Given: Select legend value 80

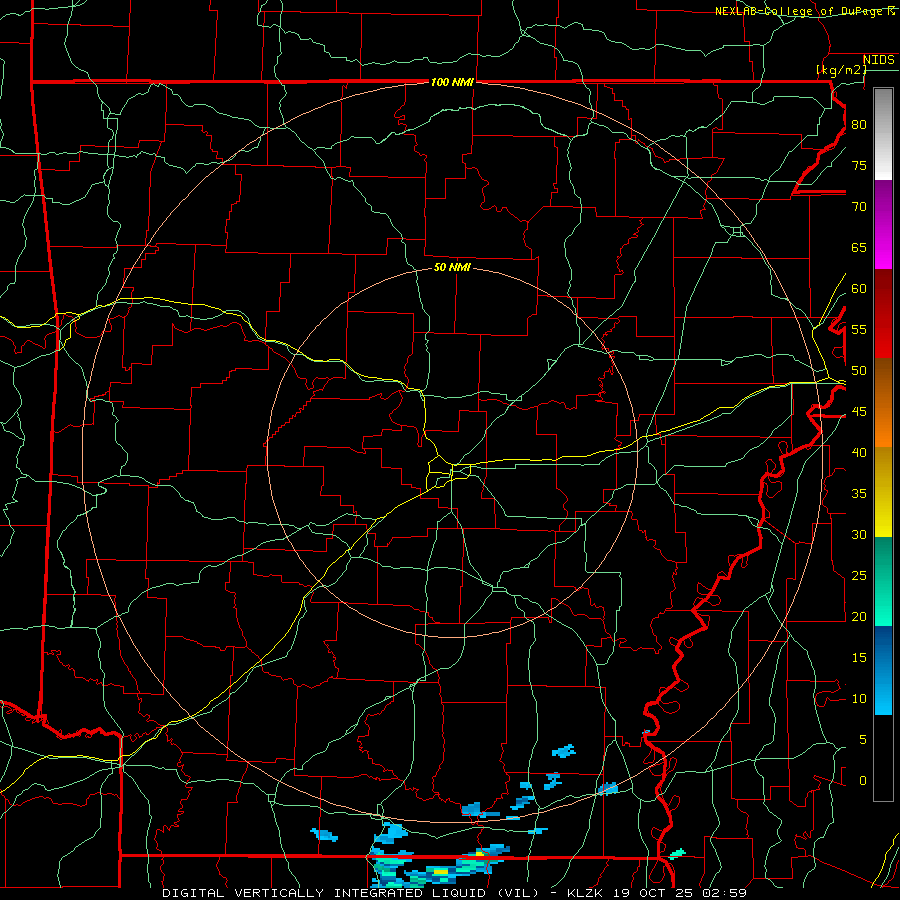Looking at the screenshot, I should click(859, 125).
